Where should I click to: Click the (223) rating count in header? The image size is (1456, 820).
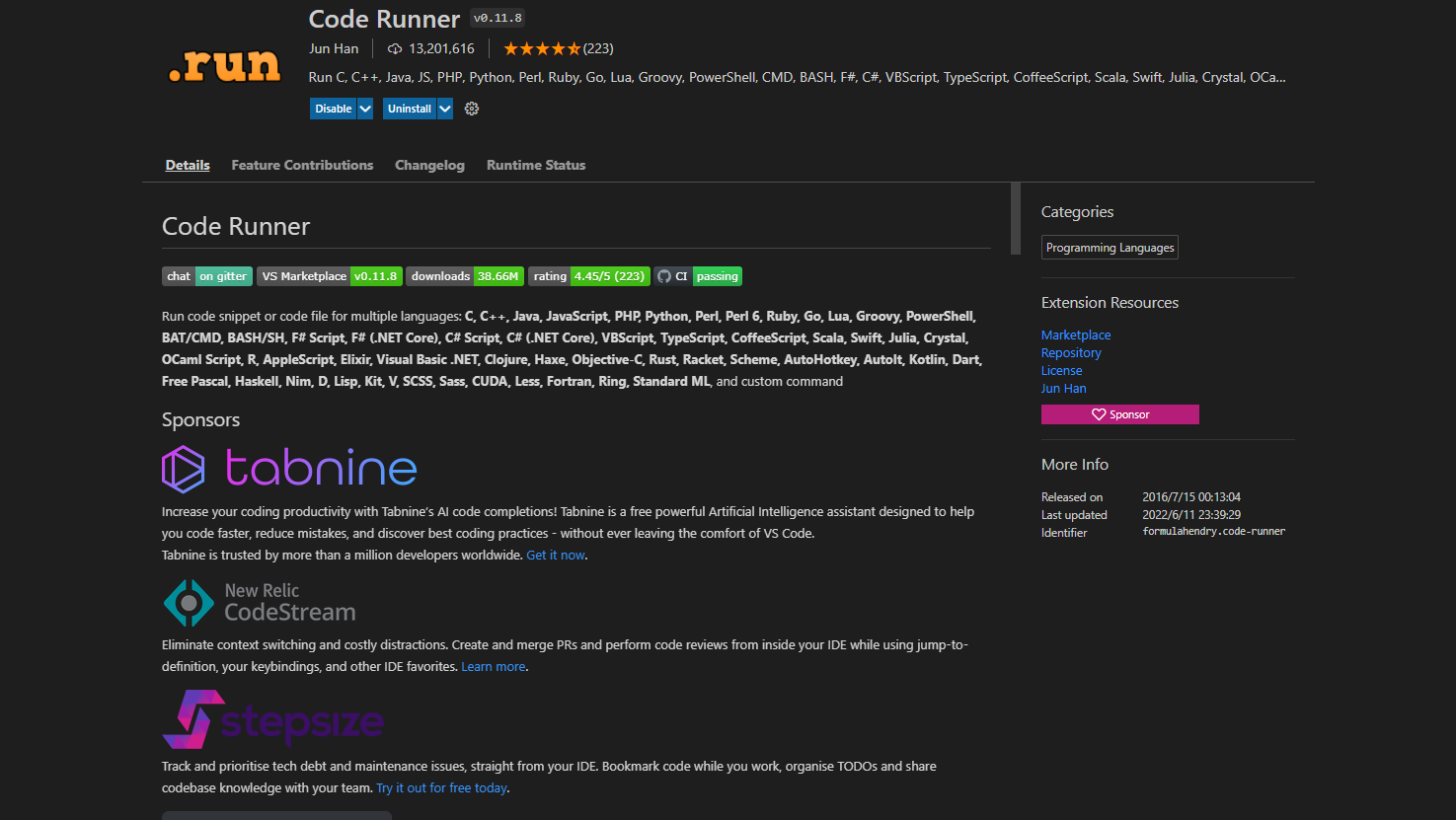pos(598,48)
